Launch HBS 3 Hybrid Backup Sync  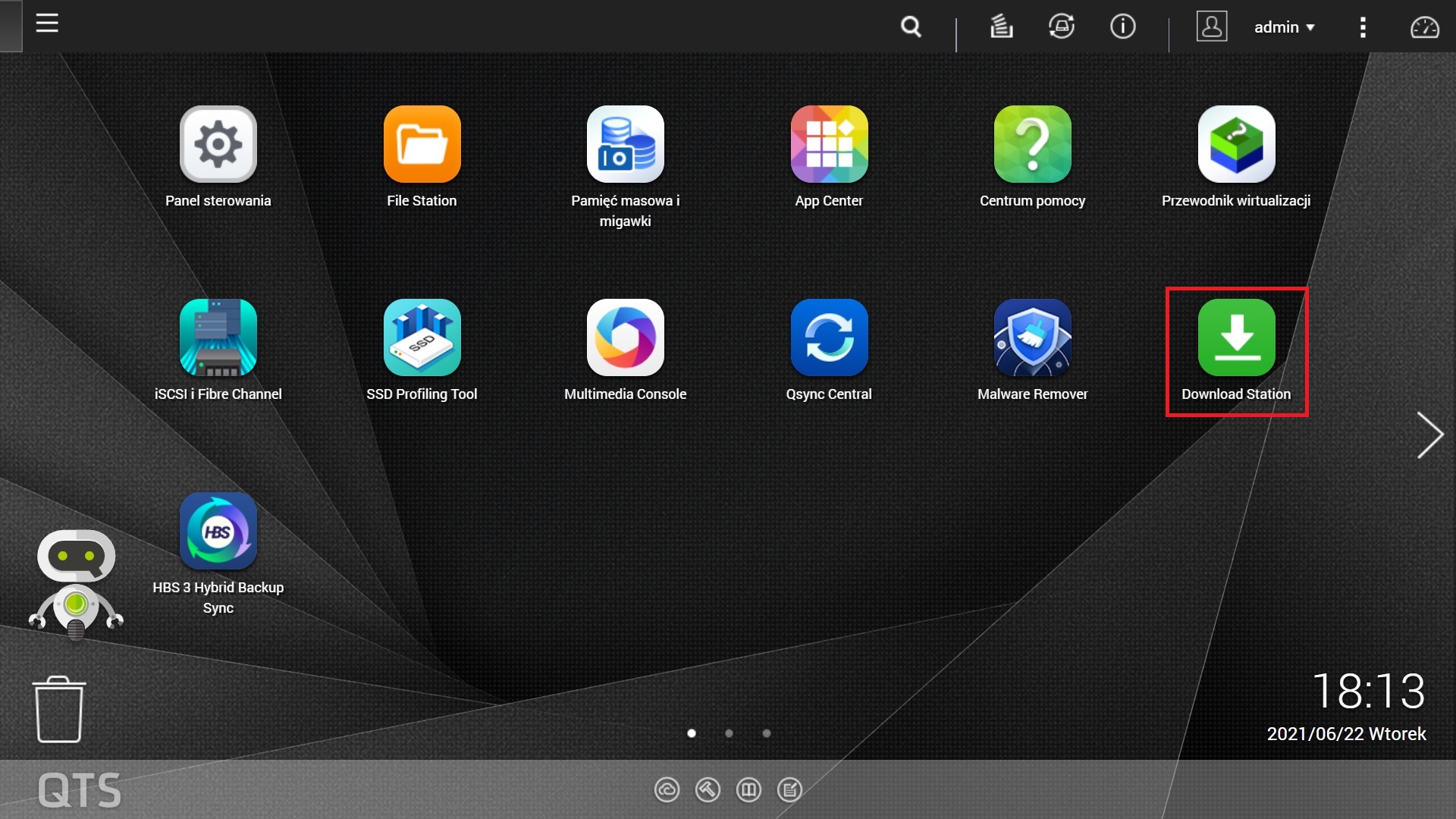(x=218, y=531)
